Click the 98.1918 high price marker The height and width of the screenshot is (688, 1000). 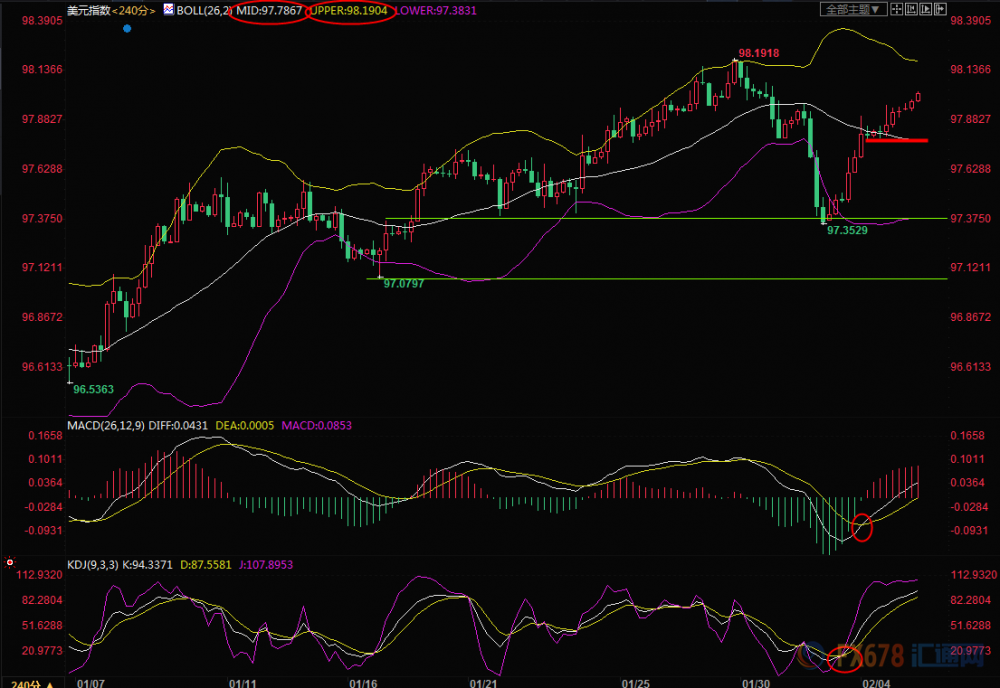tap(758, 53)
